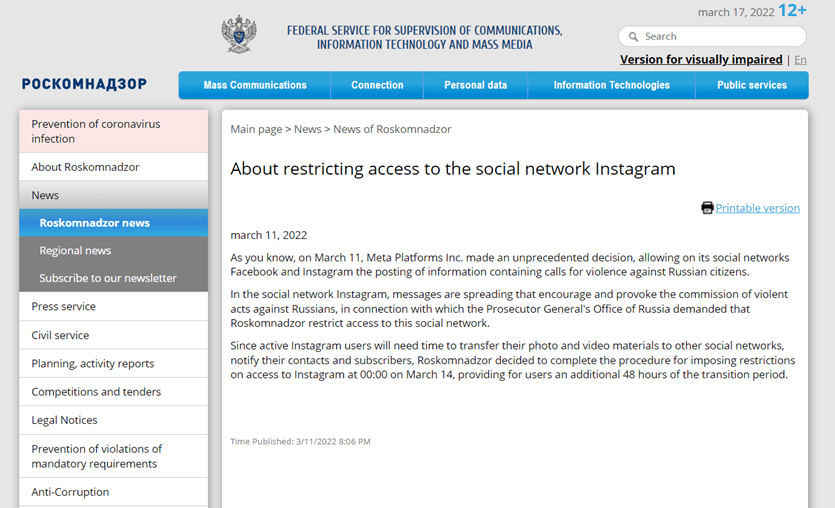Screen dimensions: 835x508
Task: Open the Connection menu
Action: 377,85
